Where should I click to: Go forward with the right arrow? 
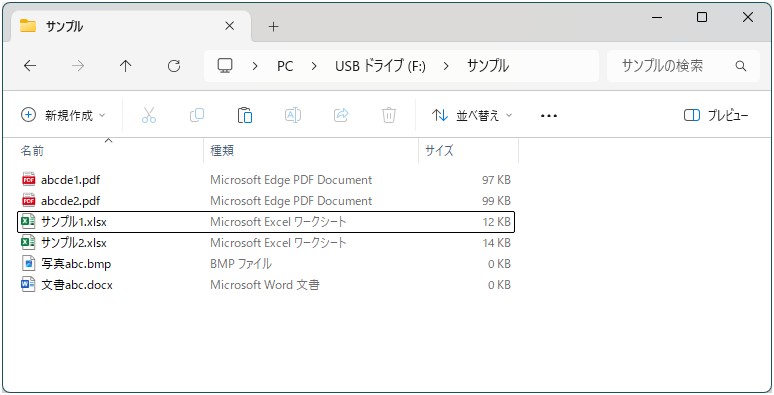tap(78, 66)
